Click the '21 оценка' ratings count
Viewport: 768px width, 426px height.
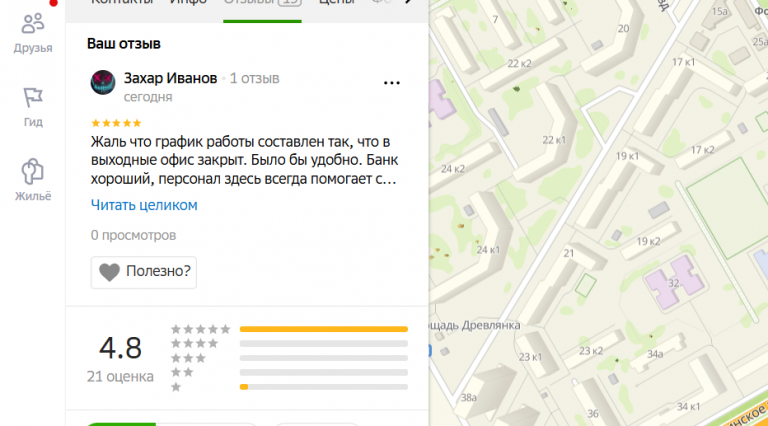tap(120, 377)
